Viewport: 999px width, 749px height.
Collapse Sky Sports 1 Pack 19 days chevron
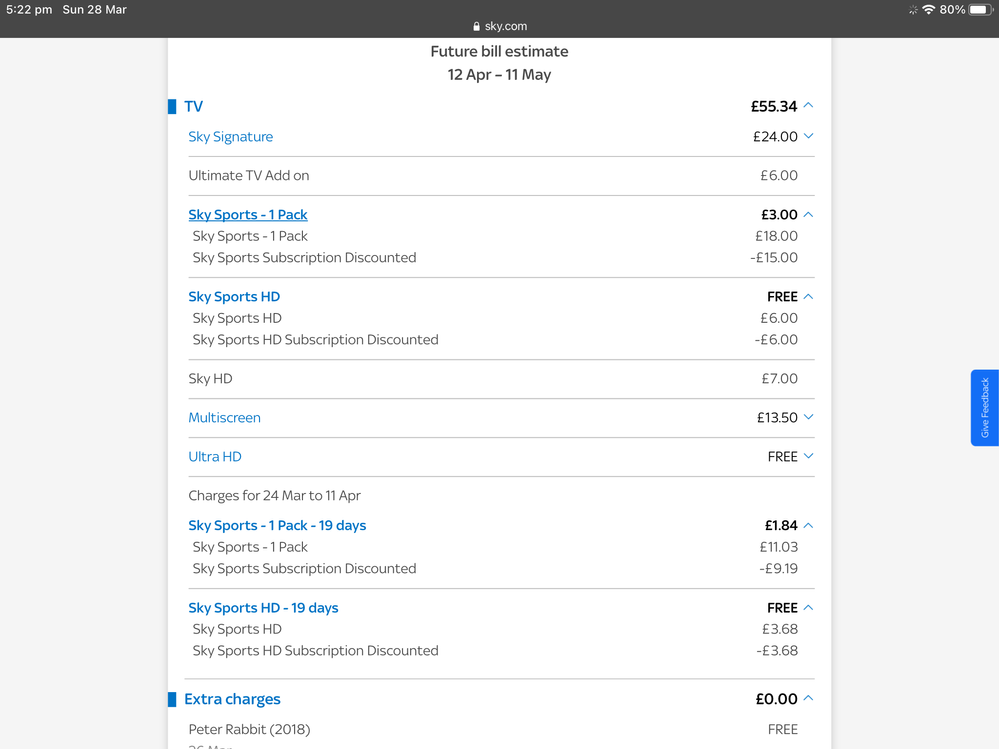pos(808,526)
